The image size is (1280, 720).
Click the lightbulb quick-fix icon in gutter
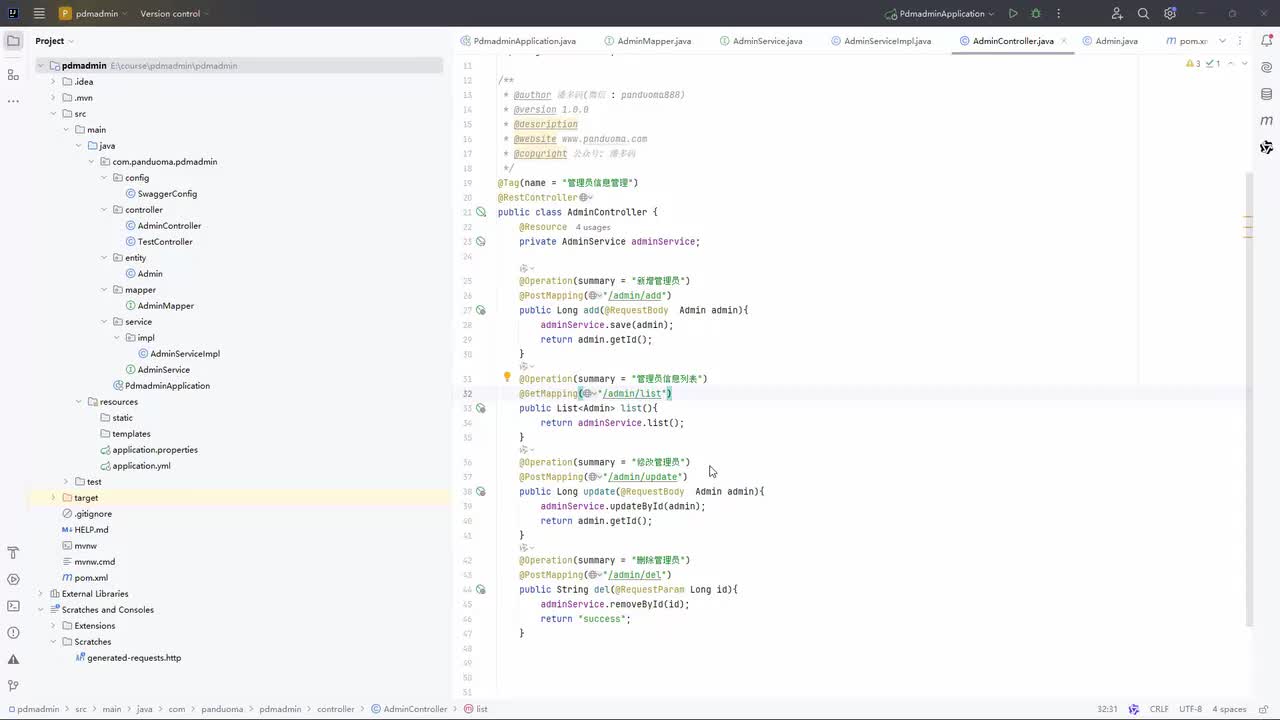click(507, 378)
